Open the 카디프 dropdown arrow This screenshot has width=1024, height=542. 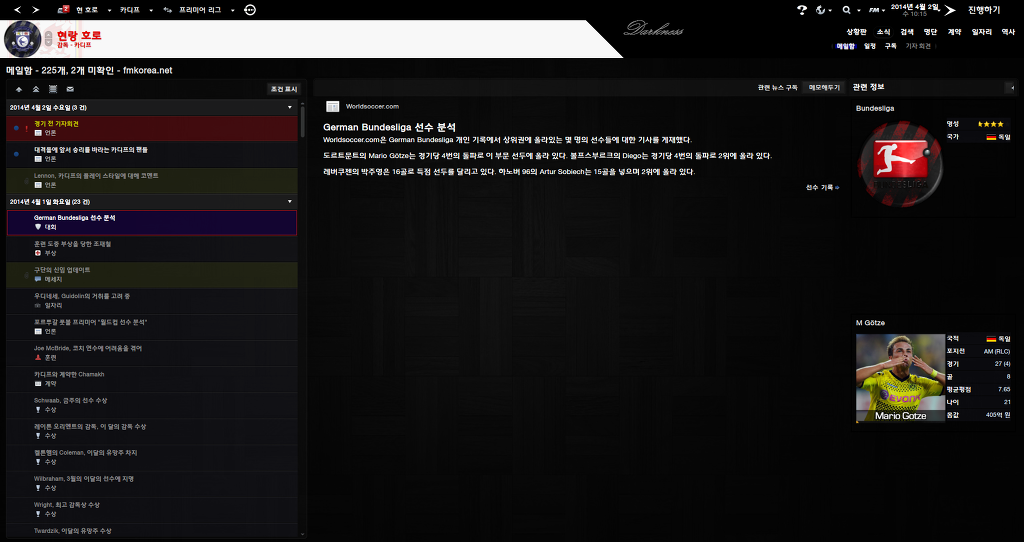pos(151,10)
